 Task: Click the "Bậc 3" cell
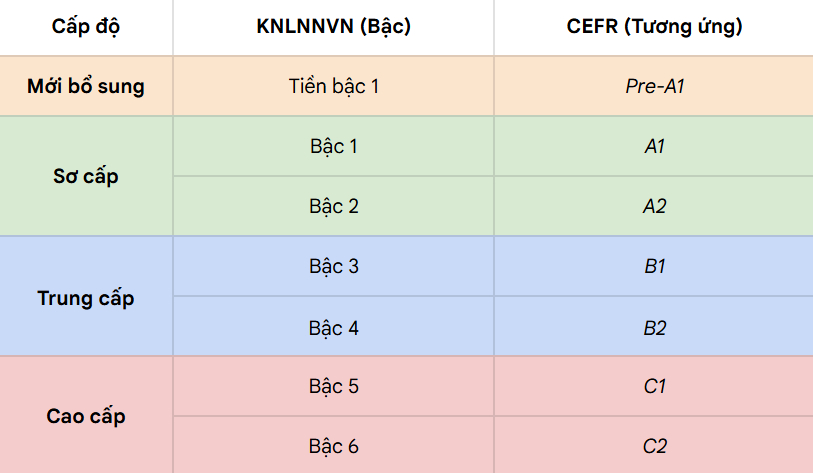(333, 267)
